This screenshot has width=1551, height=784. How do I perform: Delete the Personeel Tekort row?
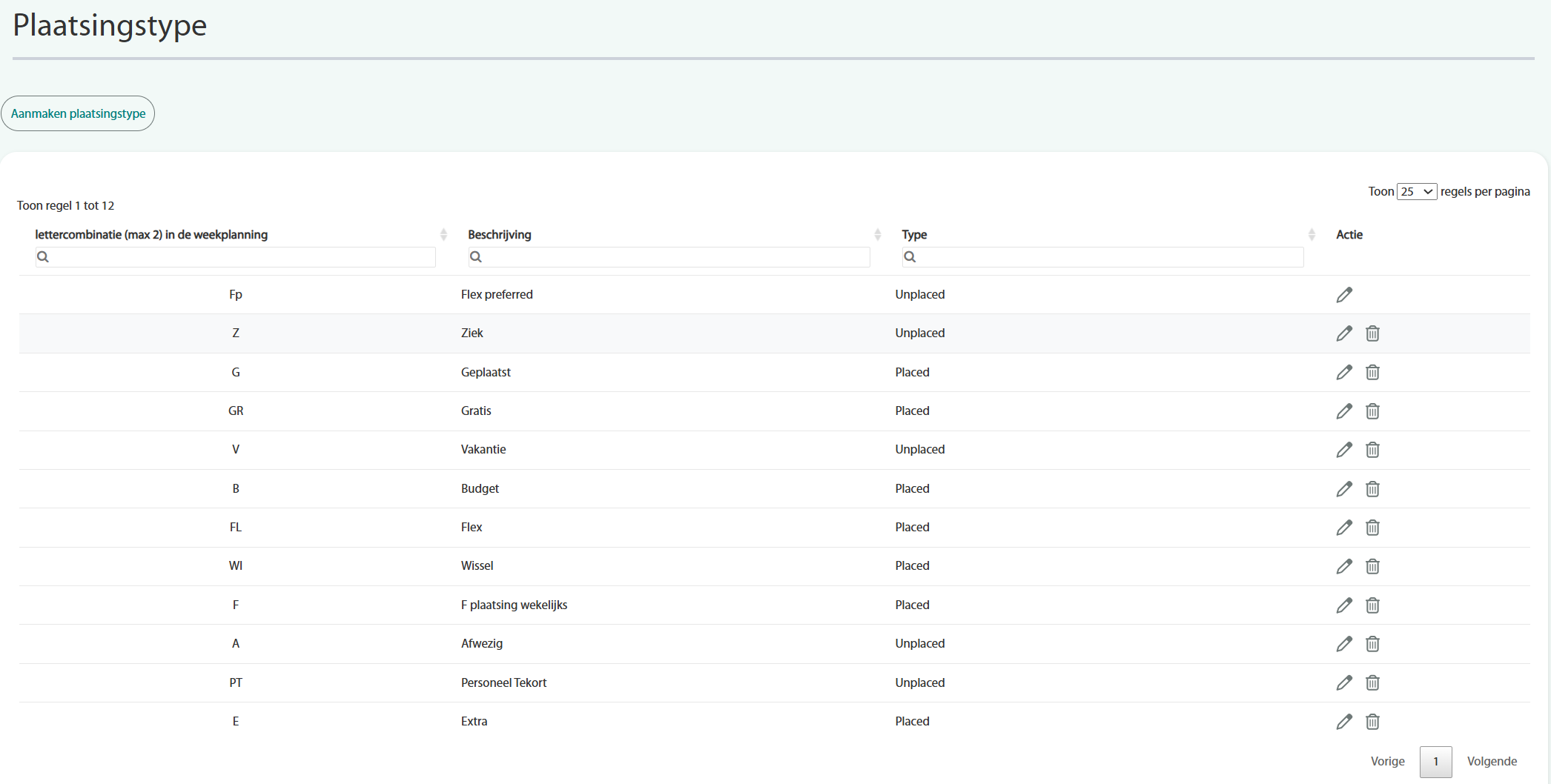[x=1372, y=682]
